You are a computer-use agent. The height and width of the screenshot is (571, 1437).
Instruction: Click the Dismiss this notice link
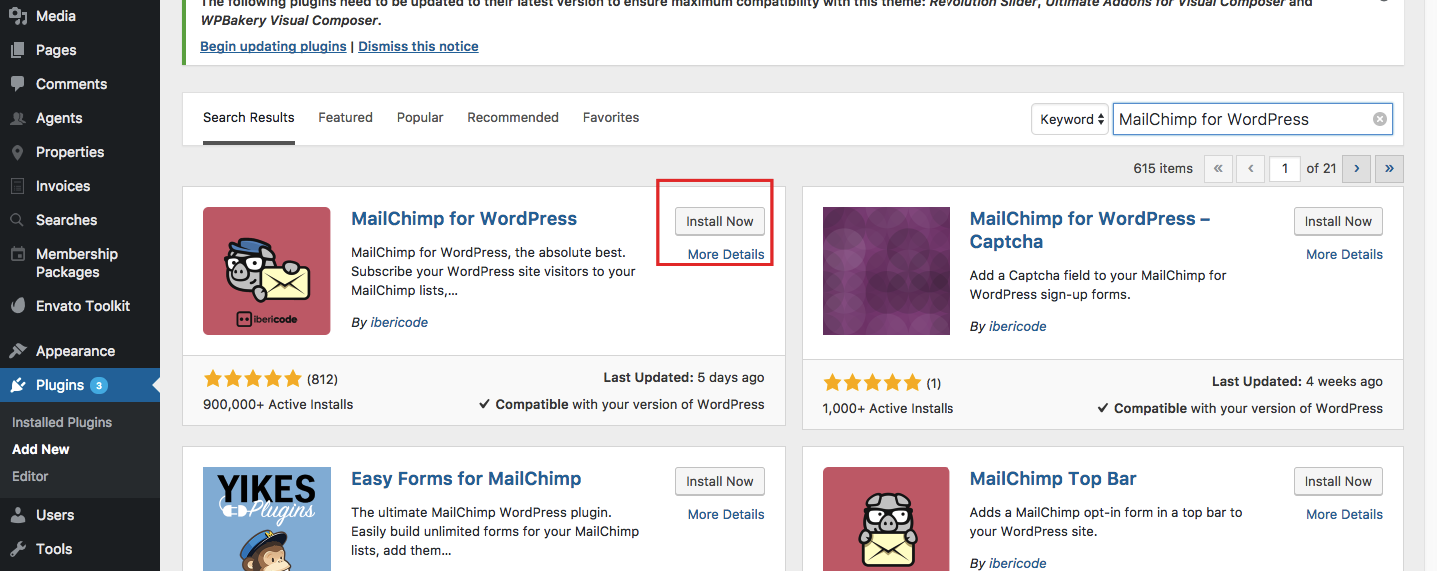[418, 46]
